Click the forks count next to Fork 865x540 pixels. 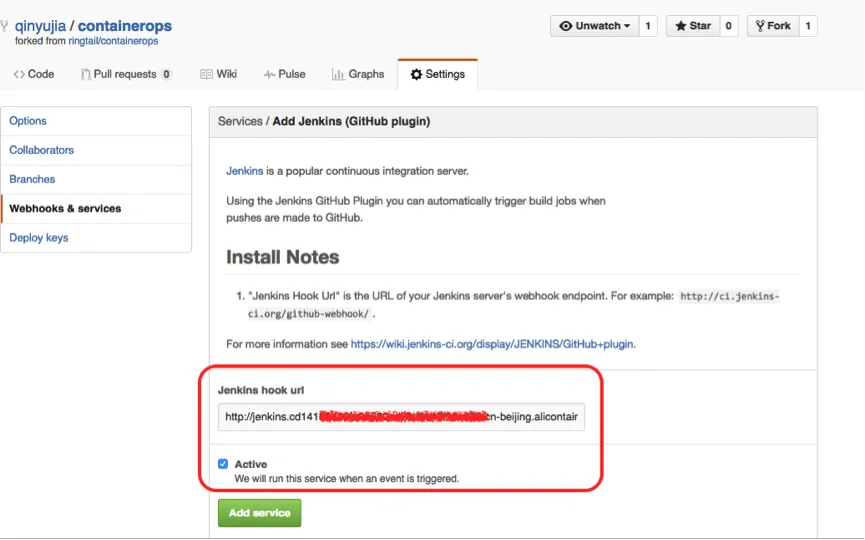808,26
